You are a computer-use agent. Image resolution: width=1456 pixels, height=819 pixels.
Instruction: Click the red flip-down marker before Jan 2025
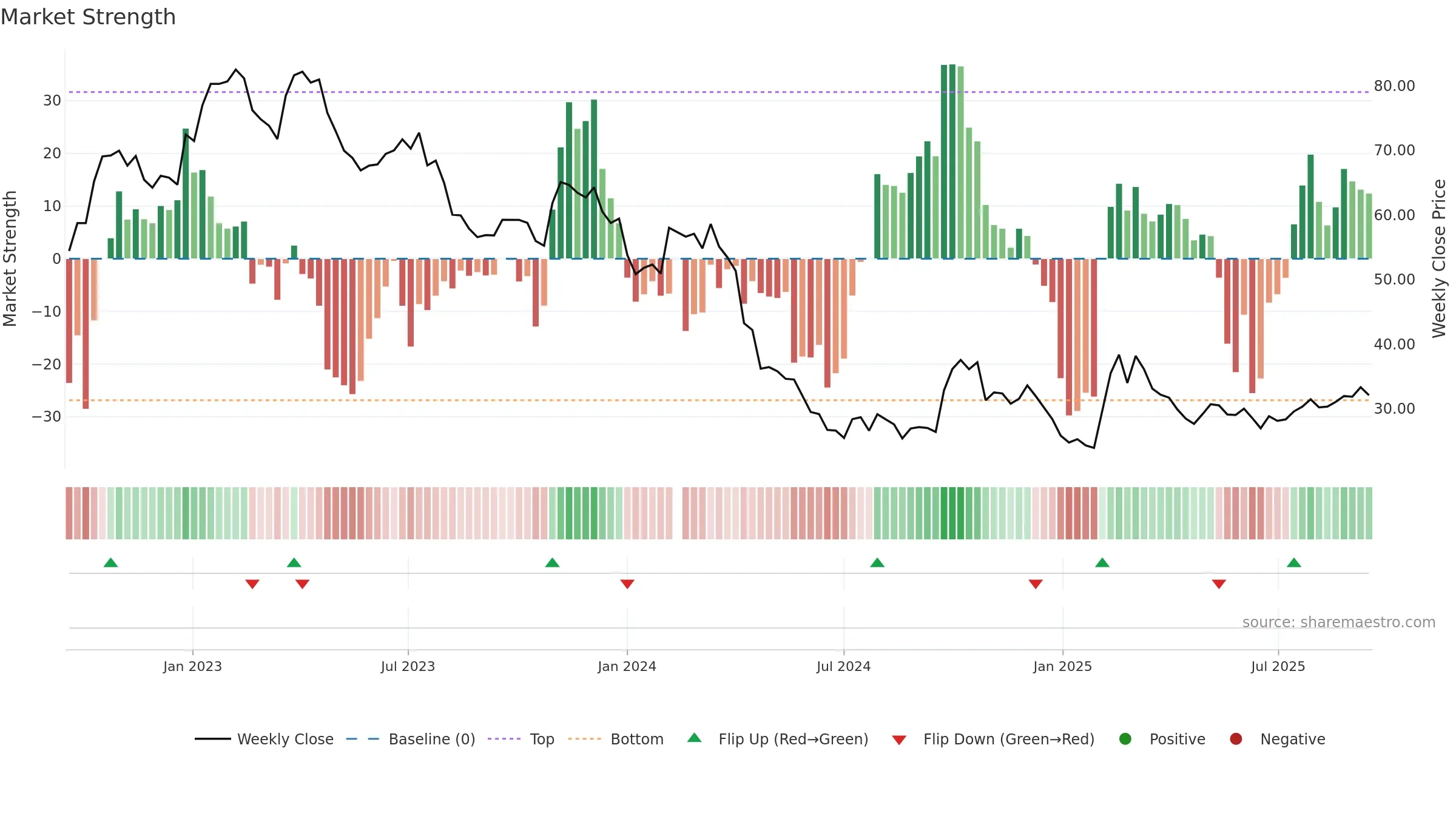tap(1036, 584)
